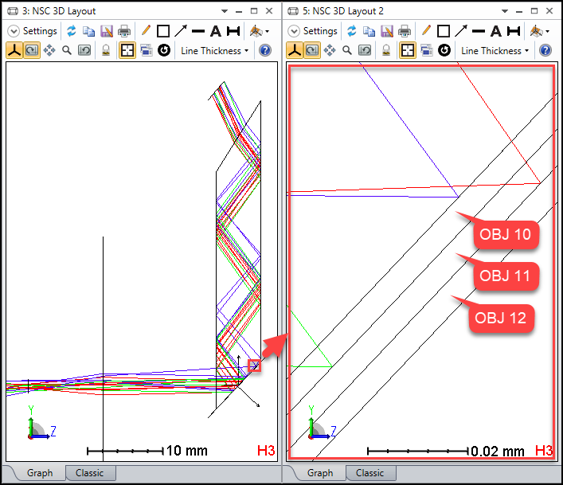Expand Settings in NSC 3D Layout window
The image size is (563, 485).
tap(33, 31)
